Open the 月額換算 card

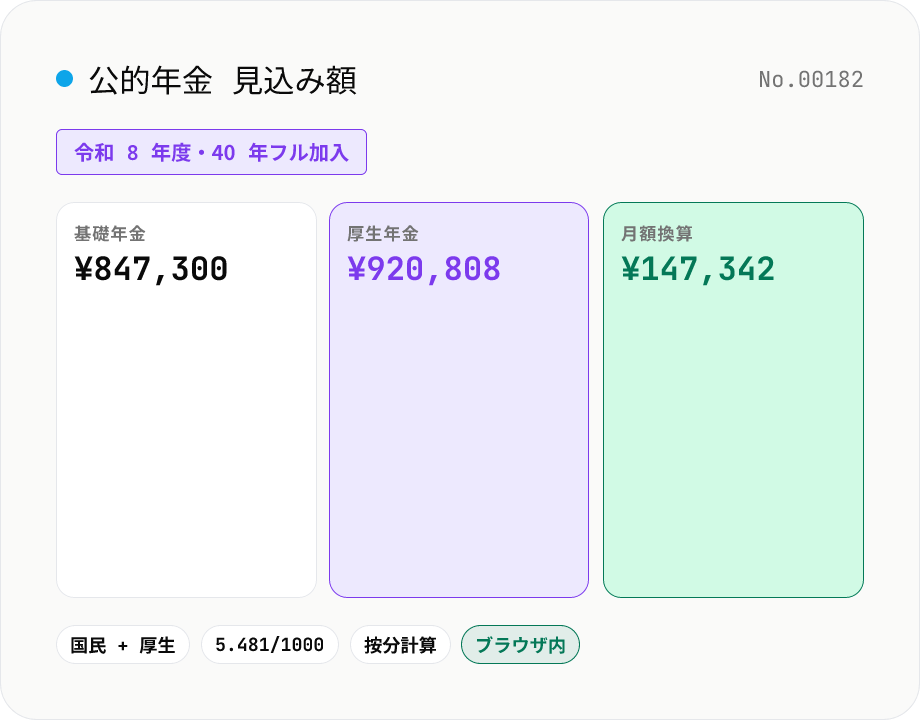(733, 400)
